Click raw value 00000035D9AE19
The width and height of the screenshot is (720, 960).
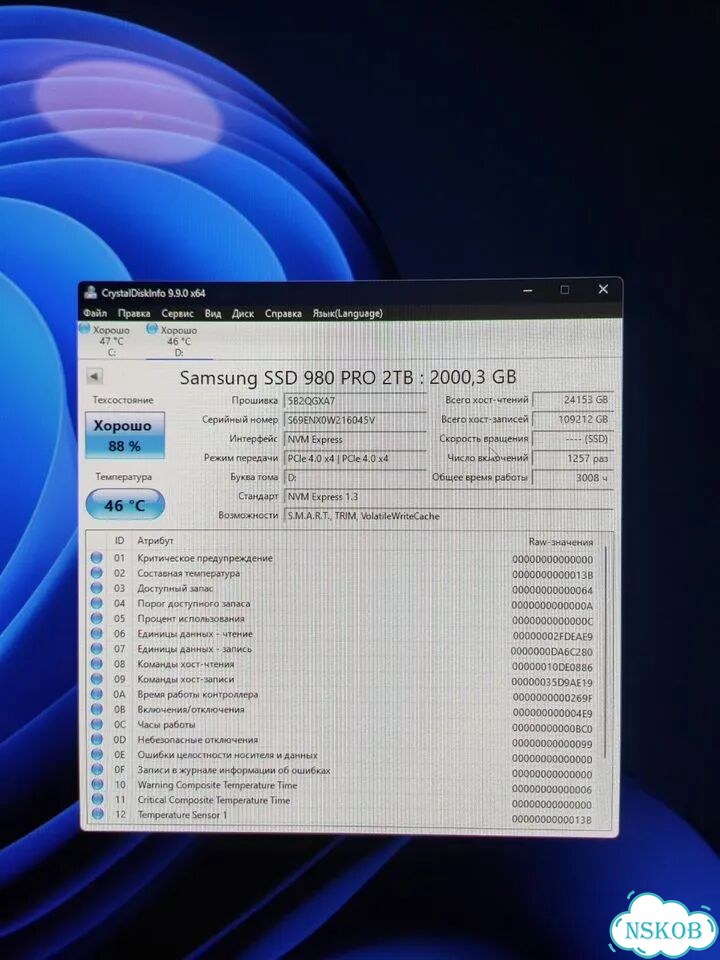pos(552,683)
